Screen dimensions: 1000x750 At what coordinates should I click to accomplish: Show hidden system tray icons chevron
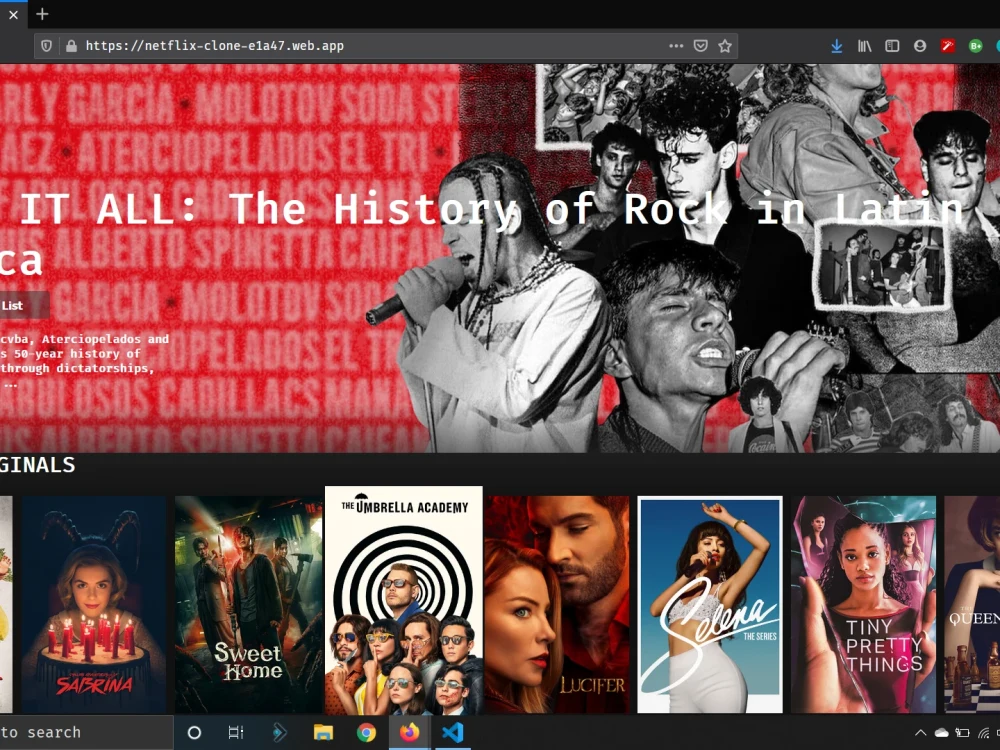point(920,733)
